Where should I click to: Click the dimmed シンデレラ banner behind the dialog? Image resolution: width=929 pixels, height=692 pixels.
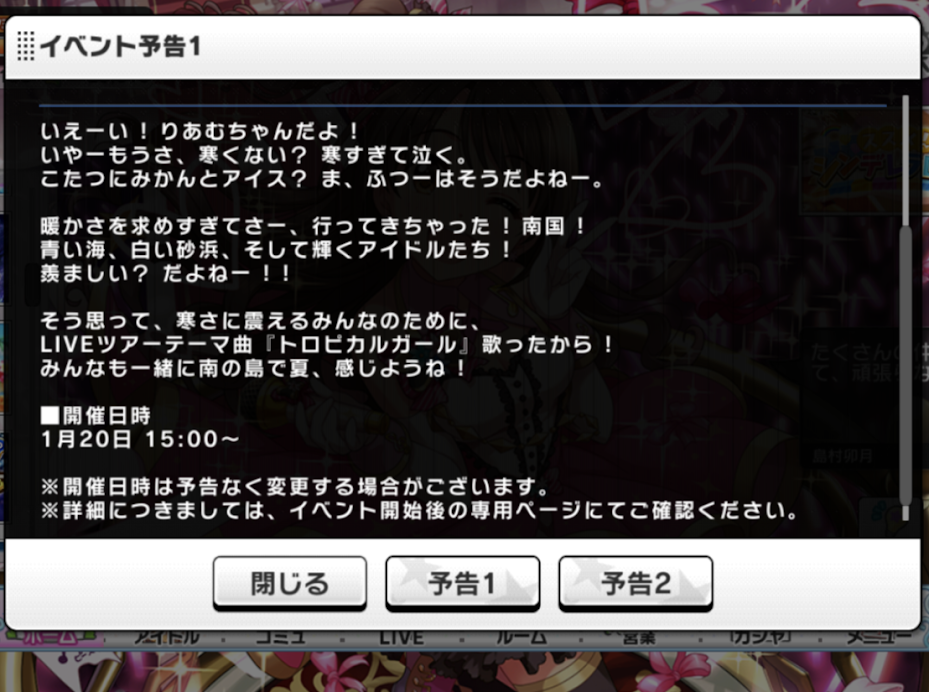pyautogui.click(x=859, y=161)
